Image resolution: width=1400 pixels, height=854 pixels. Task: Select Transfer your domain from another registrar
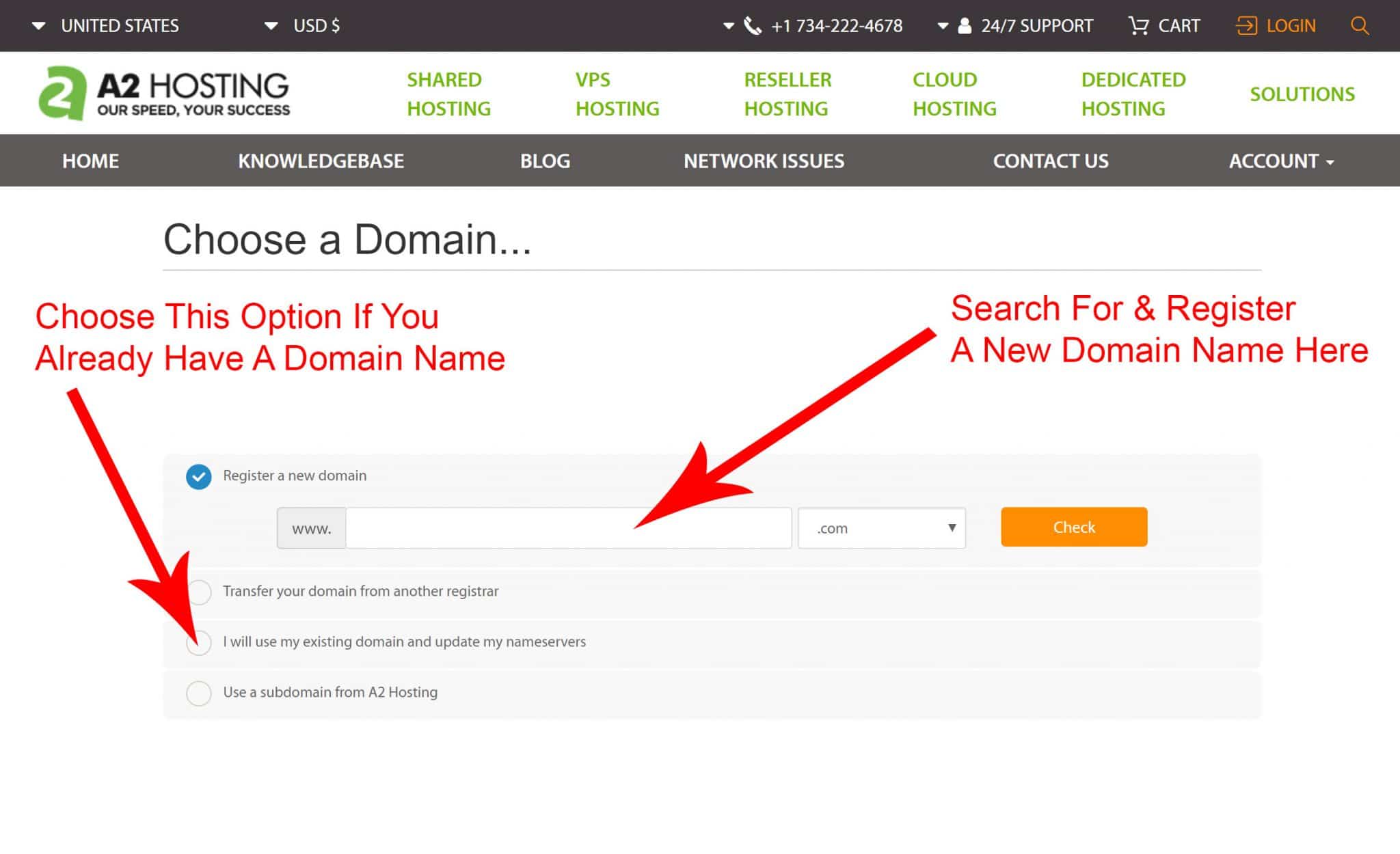(199, 592)
